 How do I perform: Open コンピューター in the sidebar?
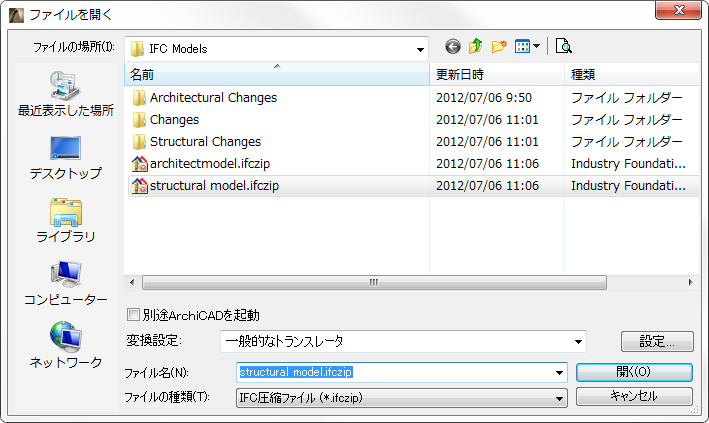coord(66,283)
